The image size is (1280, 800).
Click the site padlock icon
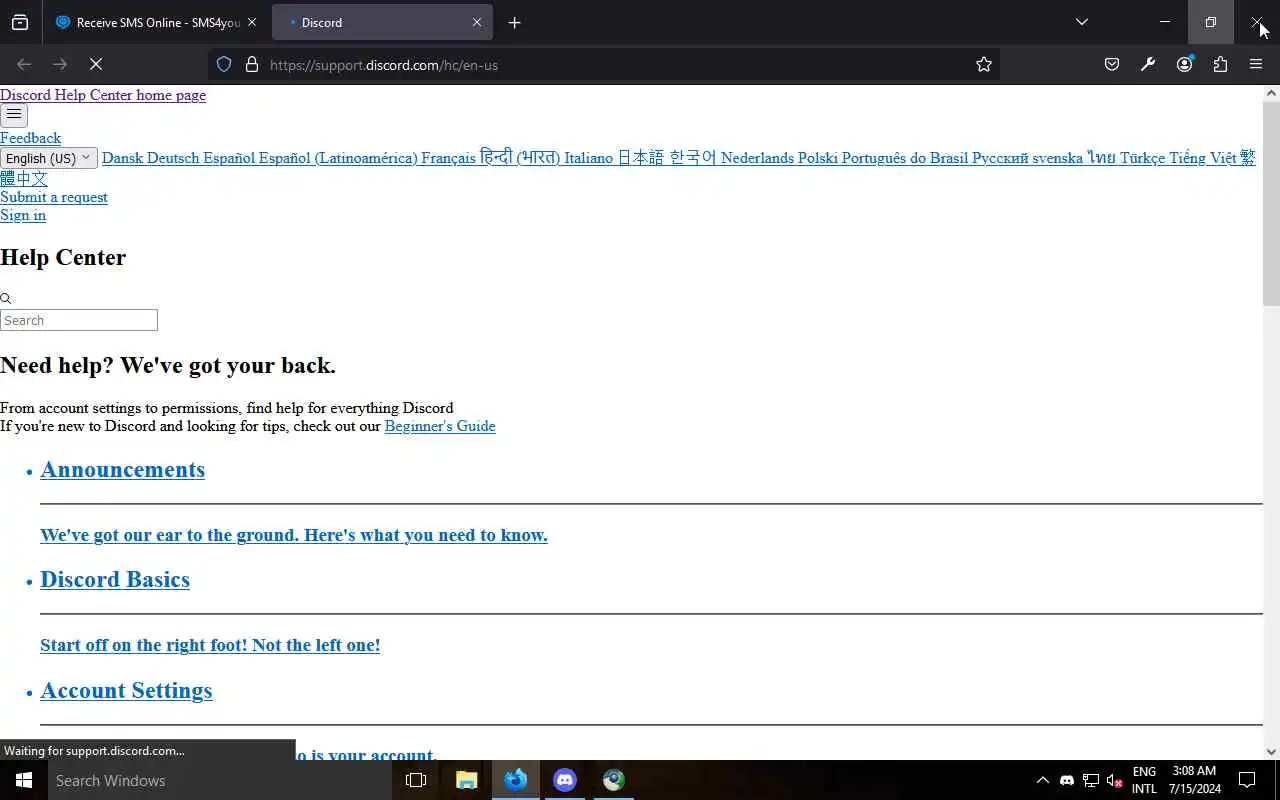[x=252, y=64]
